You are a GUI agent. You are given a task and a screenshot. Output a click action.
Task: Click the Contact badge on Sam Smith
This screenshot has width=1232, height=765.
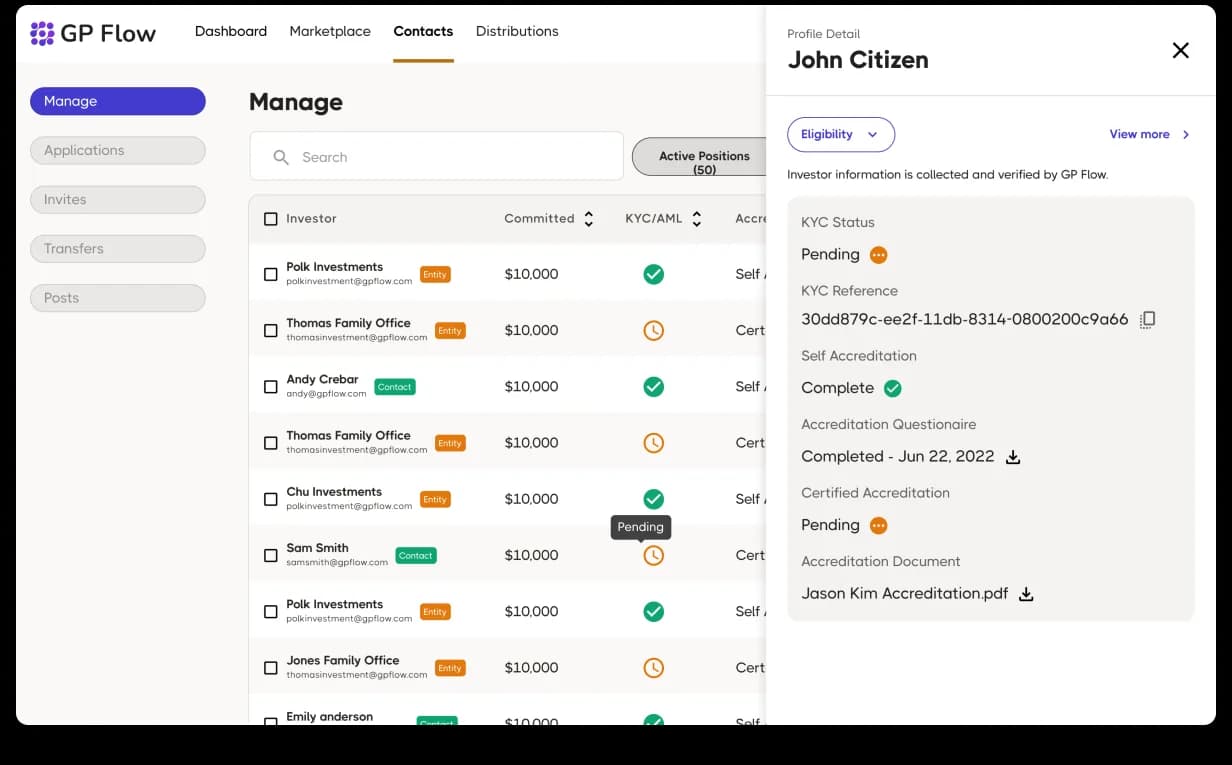[416, 555]
